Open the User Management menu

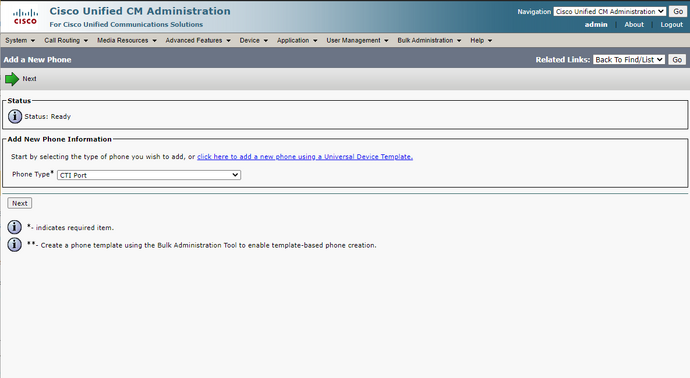coord(357,40)
